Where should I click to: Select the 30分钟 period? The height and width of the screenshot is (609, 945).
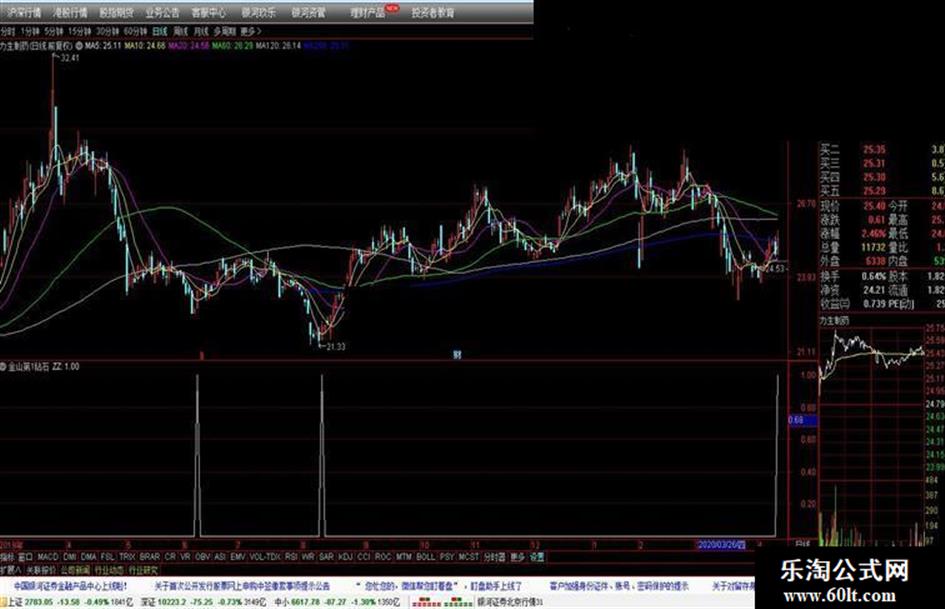[x=107, y=31]
